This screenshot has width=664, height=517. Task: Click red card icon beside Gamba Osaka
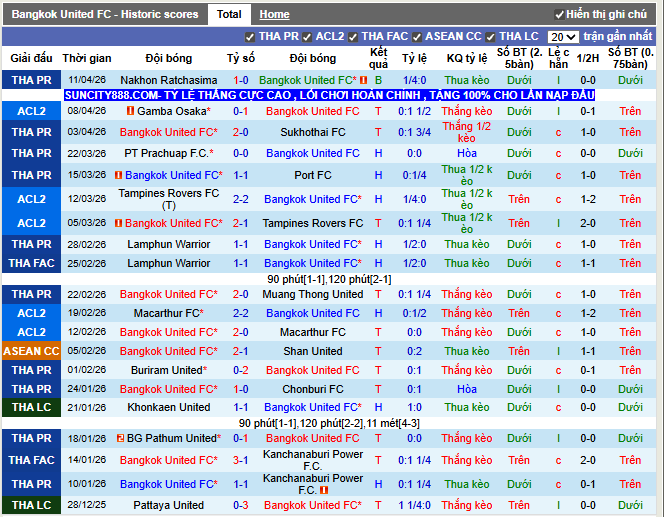click(131, 111)
